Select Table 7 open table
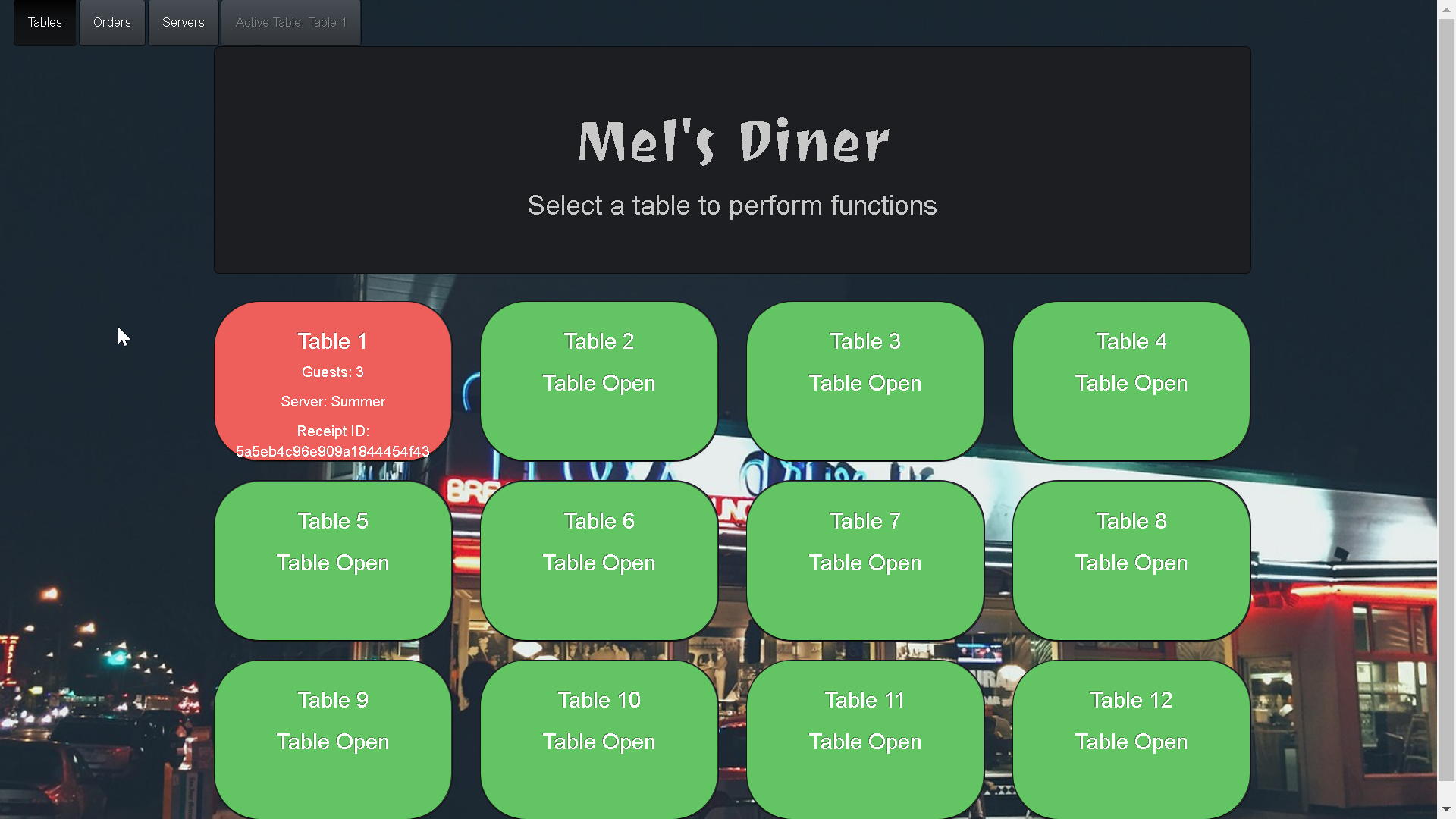This screenshot has height=819, width=1456. 864,559
